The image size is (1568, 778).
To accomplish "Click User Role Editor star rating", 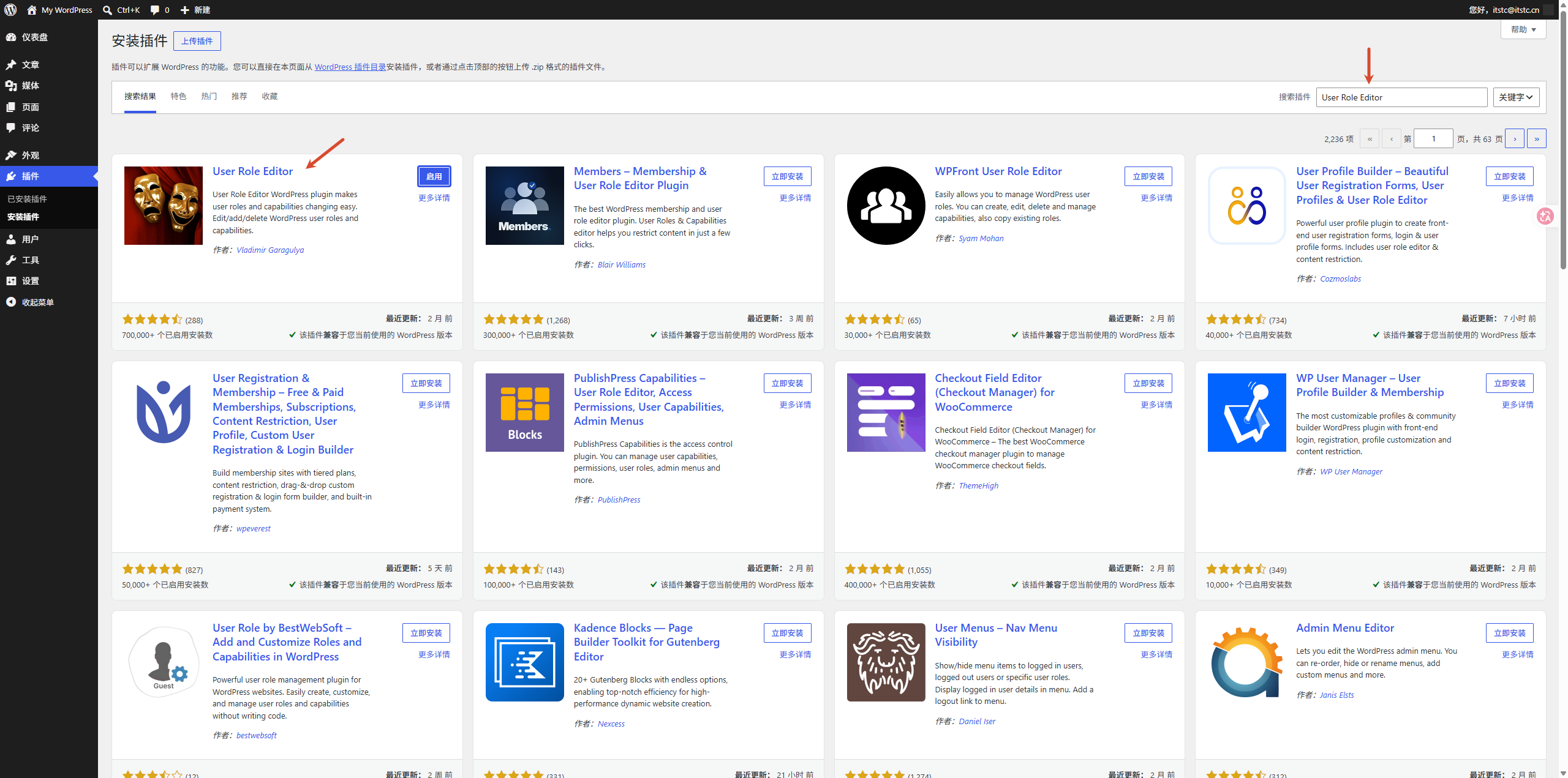I will coord(152,320).
